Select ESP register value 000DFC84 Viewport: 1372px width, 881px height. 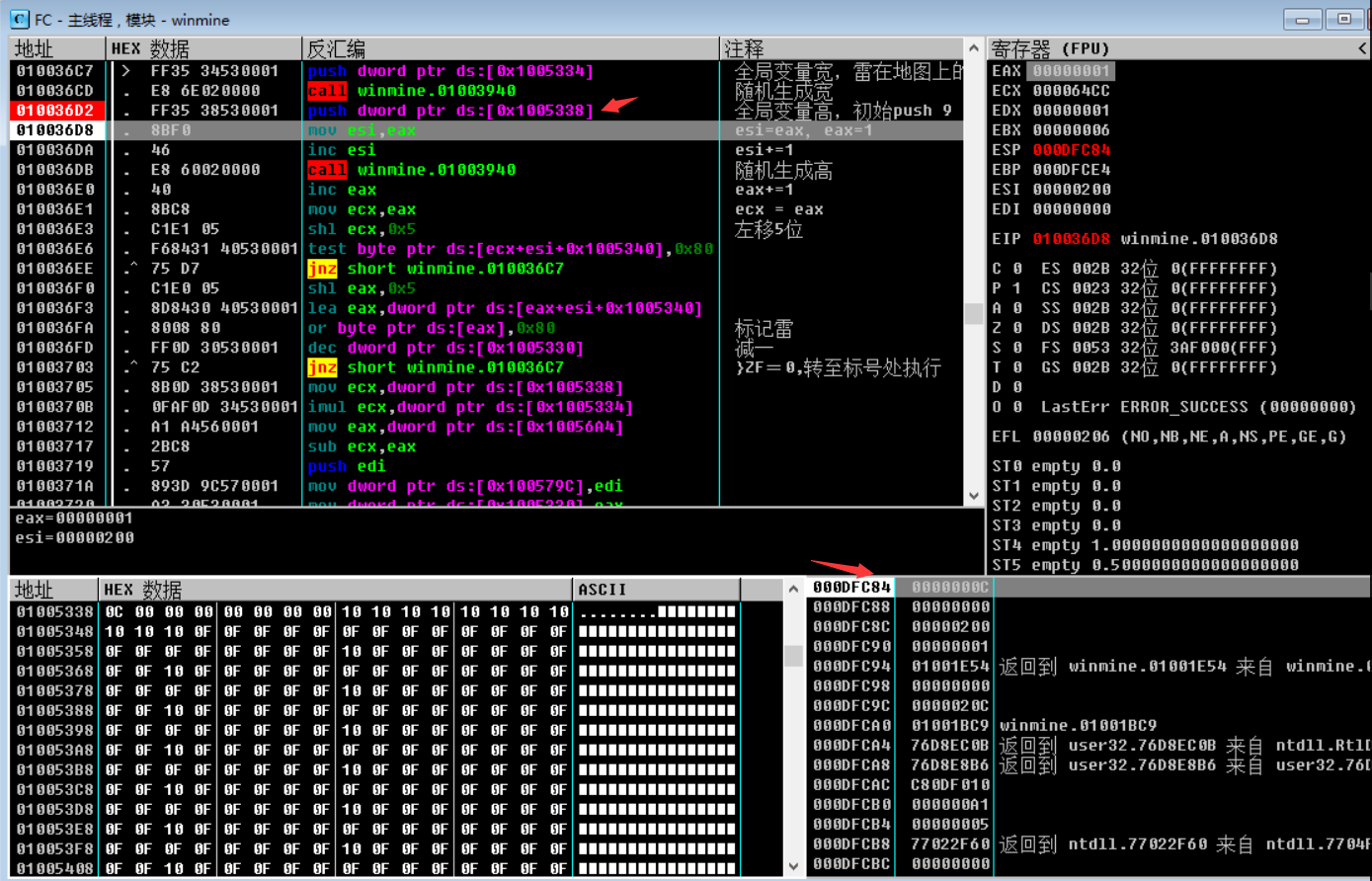(x=1072, y=150)
